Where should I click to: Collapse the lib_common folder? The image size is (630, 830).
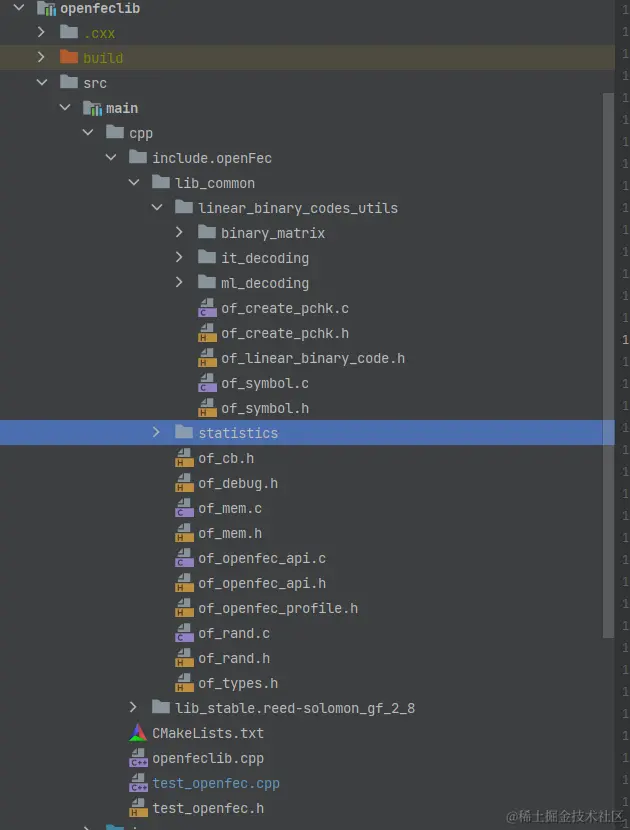pyautogui.click(x=134, y=182)
